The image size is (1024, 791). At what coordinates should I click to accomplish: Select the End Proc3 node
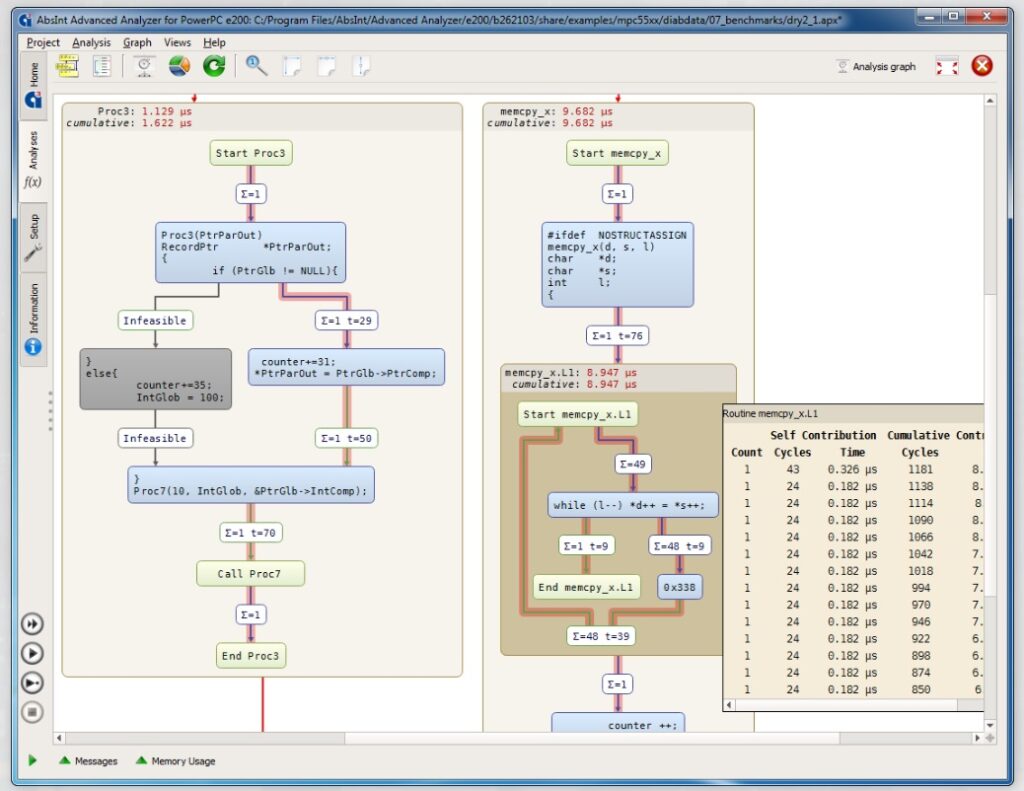(251, 656)
